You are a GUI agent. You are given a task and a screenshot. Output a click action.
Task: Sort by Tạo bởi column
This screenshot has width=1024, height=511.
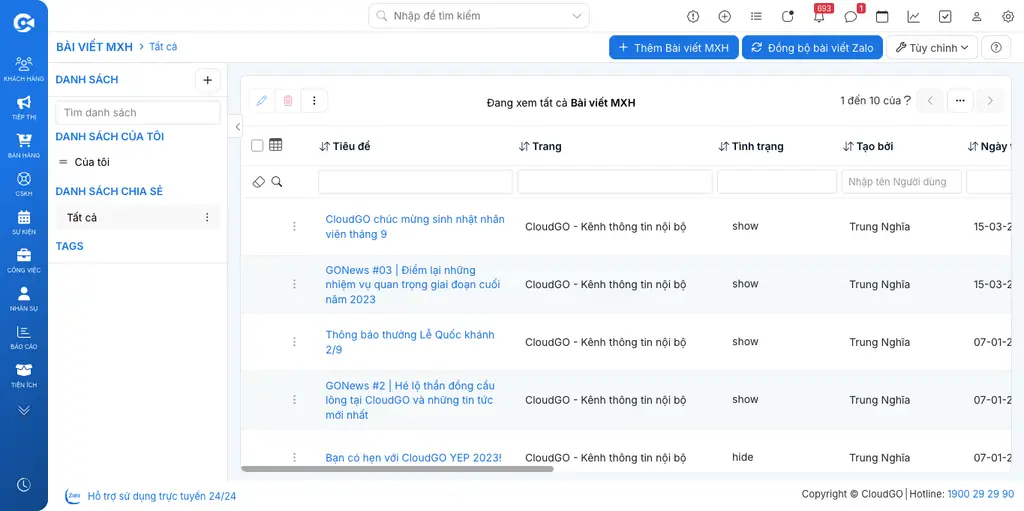868,146
